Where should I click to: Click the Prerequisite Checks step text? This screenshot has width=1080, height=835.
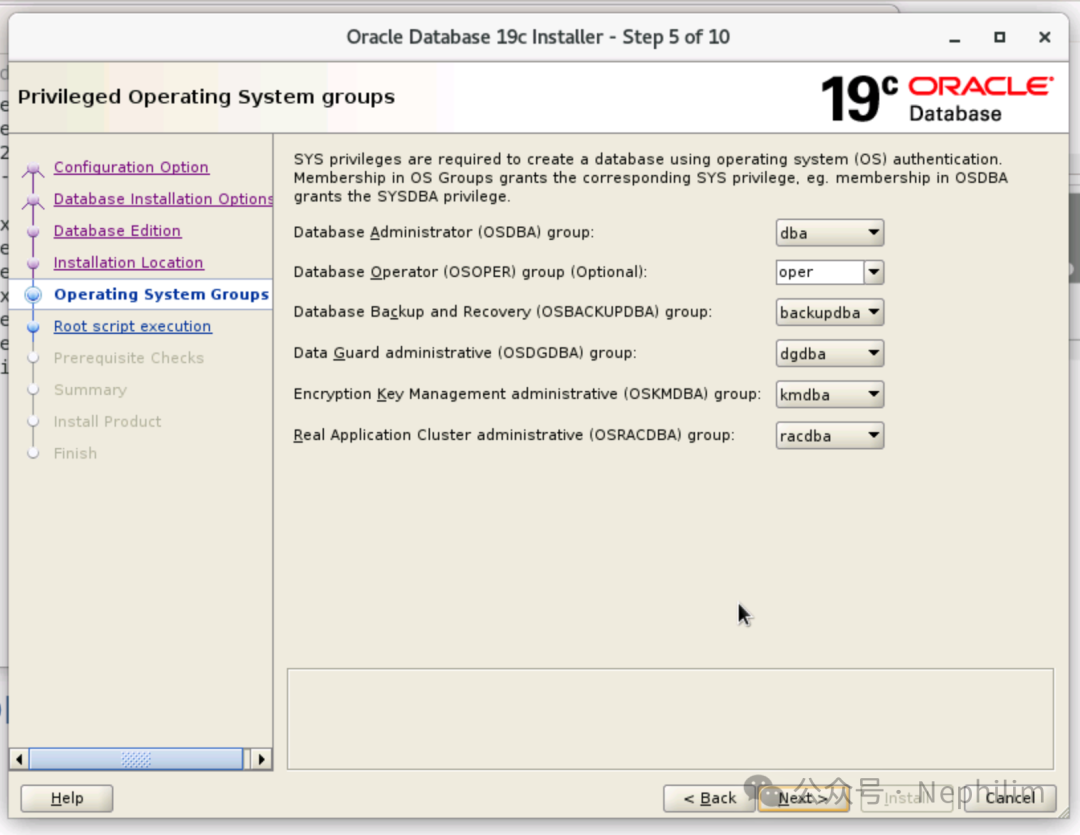(x=129, y=358)
